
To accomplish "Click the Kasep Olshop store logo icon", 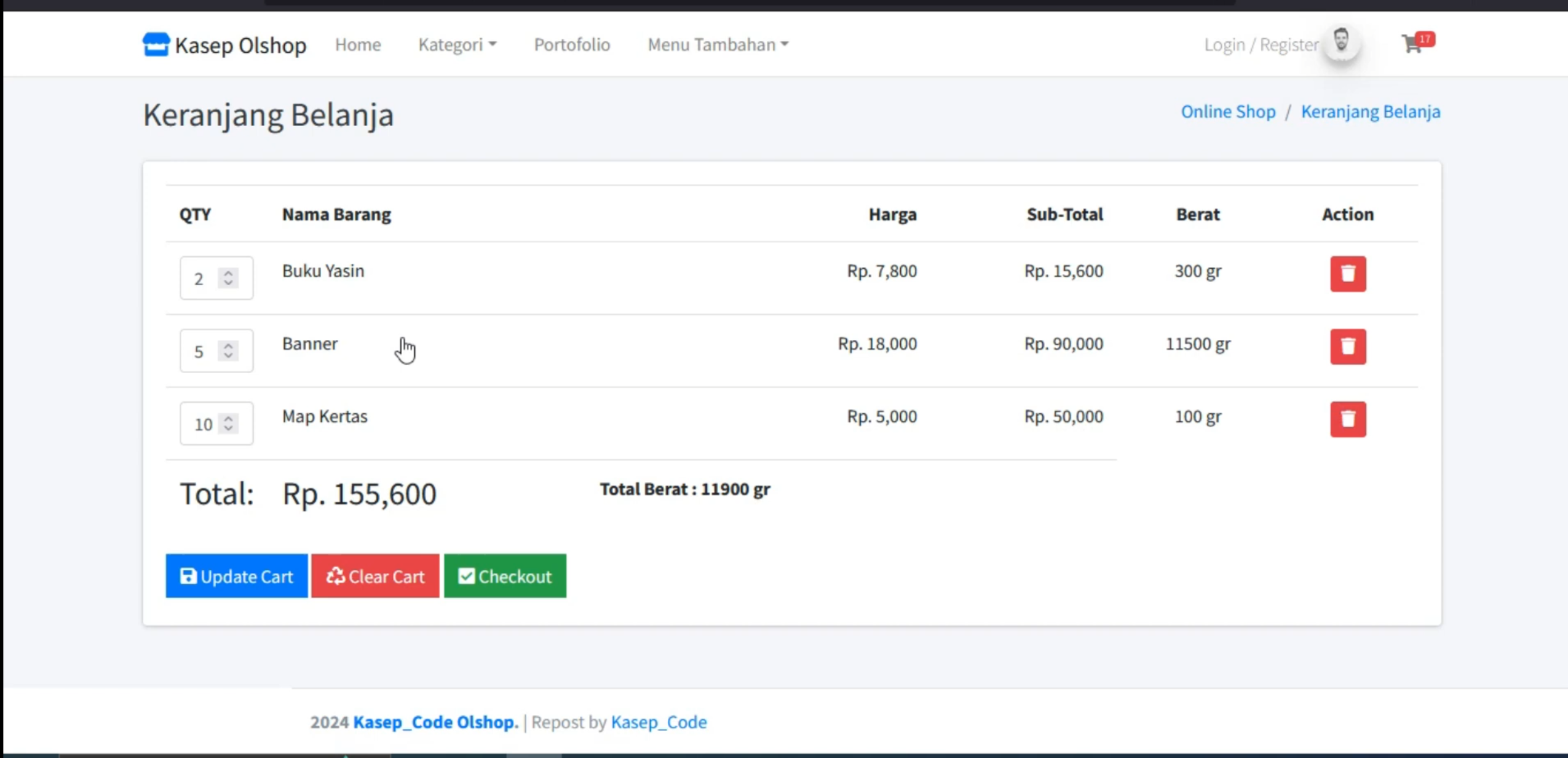I will [x=156, y=44].
